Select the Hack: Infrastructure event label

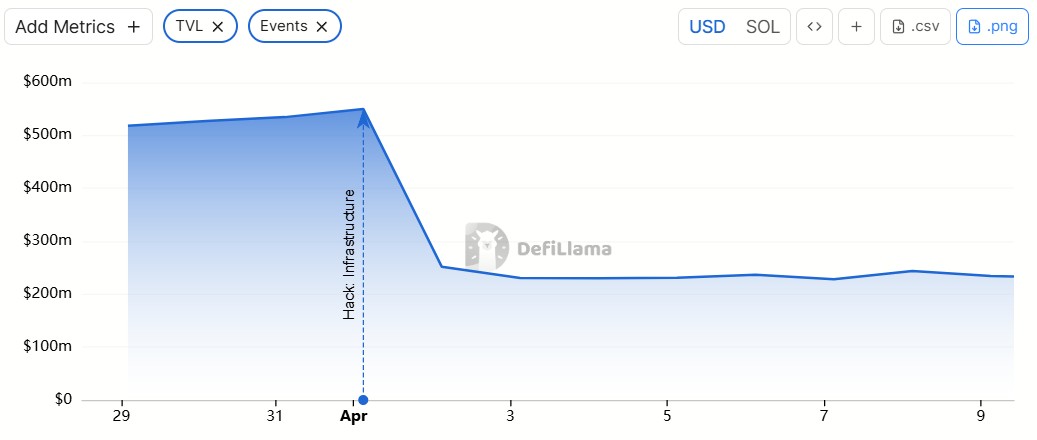[x=349, y=254]
